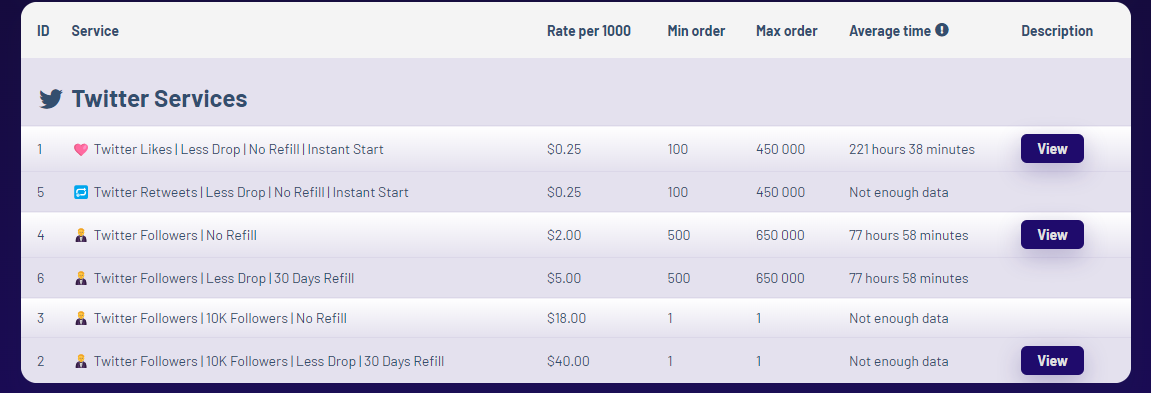The width and height of the screenshot is (1151, 393).
Task: Click the person icon in the $18.00 service row
Action: (x=81, y=319)
